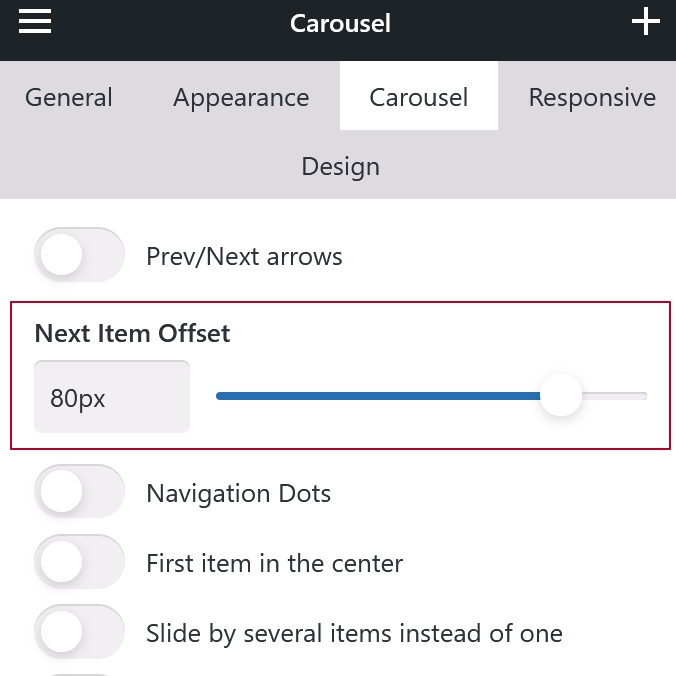Click the plus icon in header

646,21
